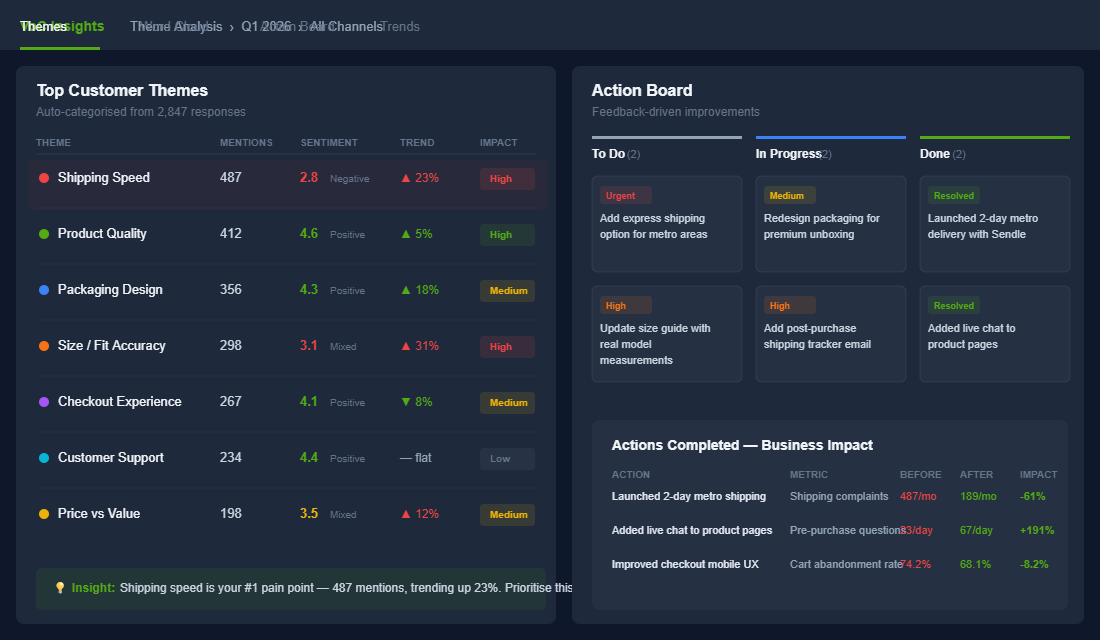Click the red upward trend arrow for Size / Fit Accuracy
1100x640 pixels.
pos(404,346)
